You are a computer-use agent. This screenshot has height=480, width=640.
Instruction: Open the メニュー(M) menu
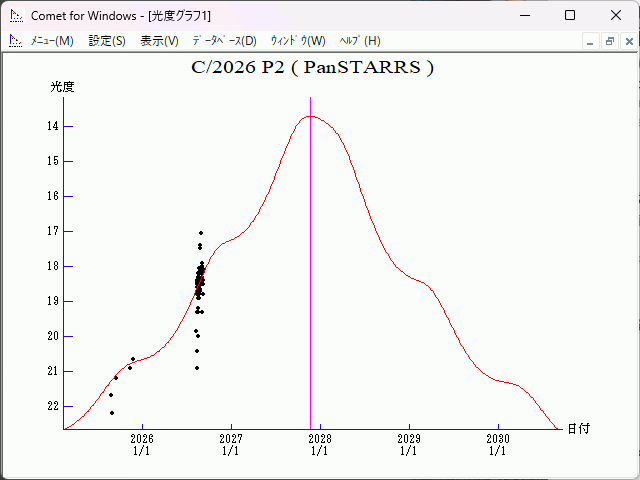[x=52, y=41]
